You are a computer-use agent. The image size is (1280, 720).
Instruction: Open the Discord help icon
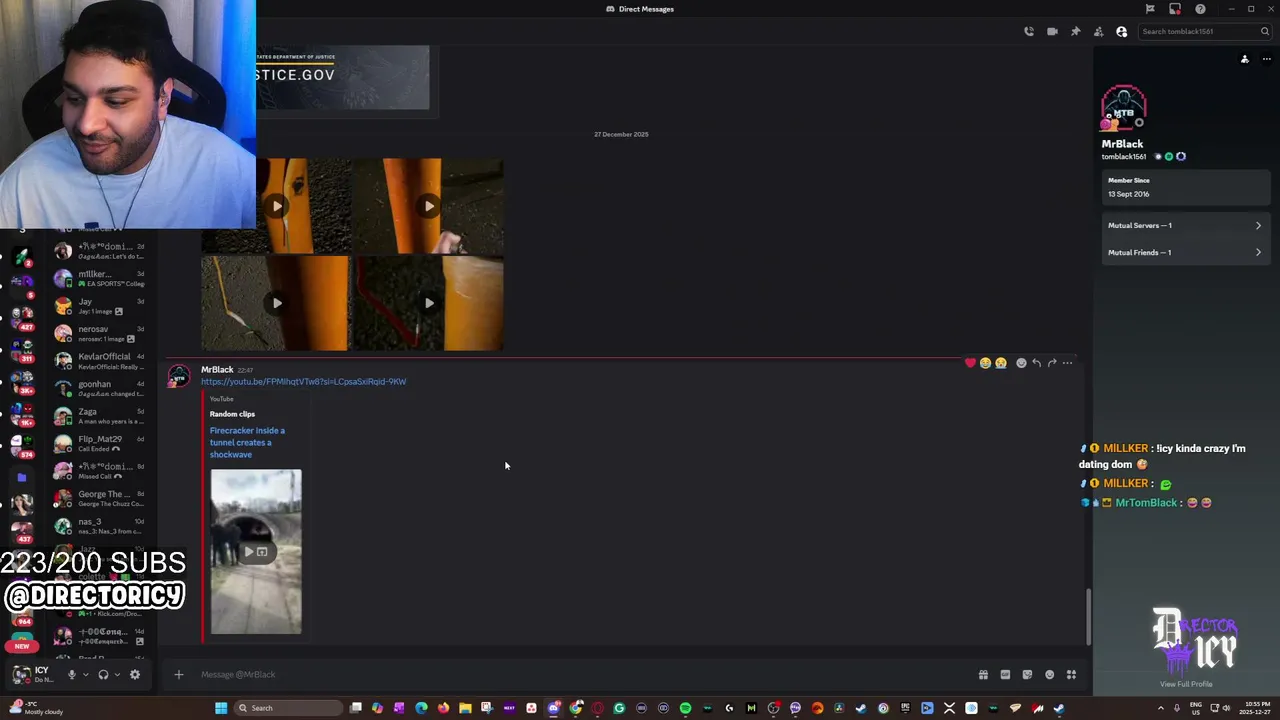pos(1200,9)
